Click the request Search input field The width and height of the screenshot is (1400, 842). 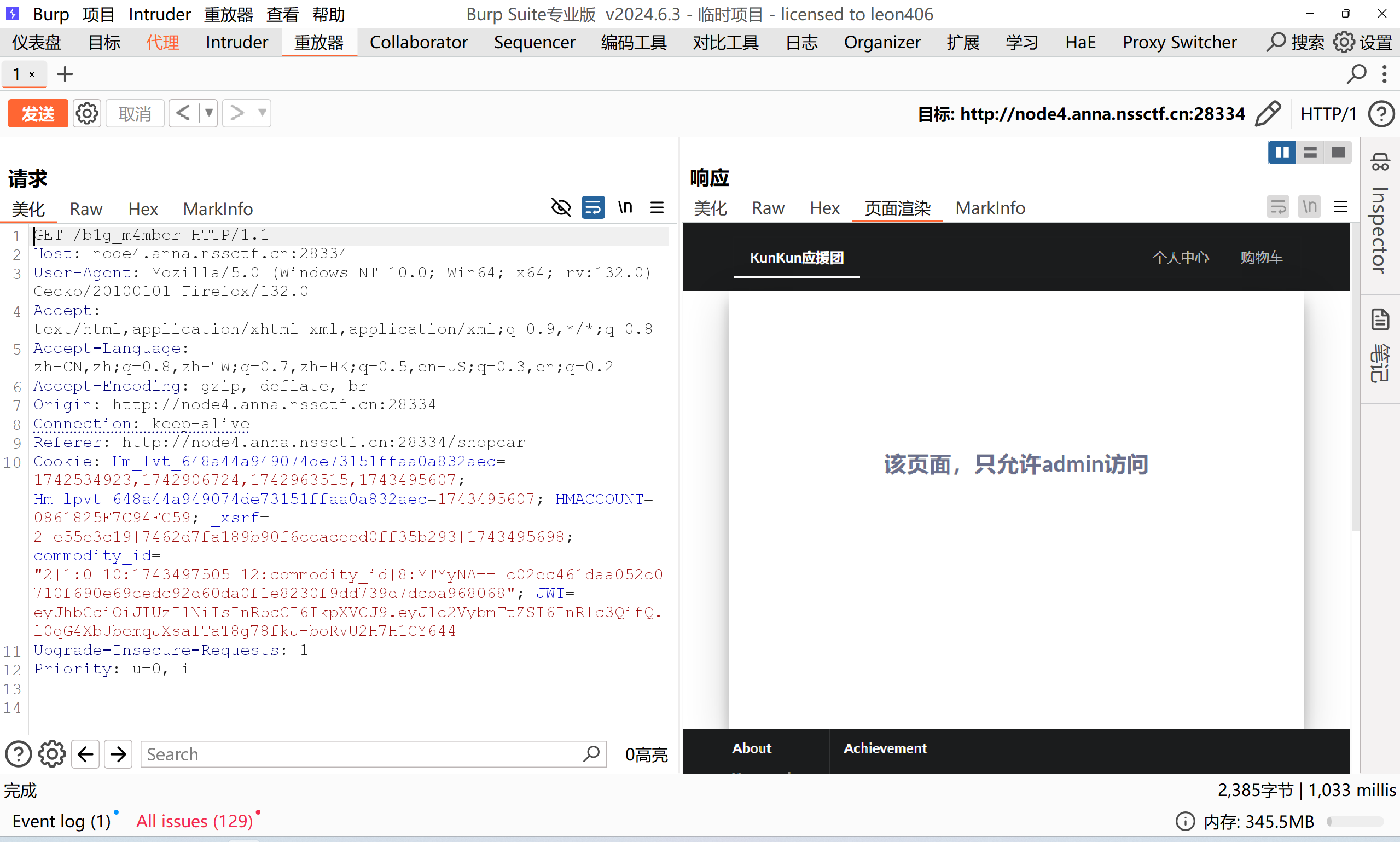(x=363, y=754)
